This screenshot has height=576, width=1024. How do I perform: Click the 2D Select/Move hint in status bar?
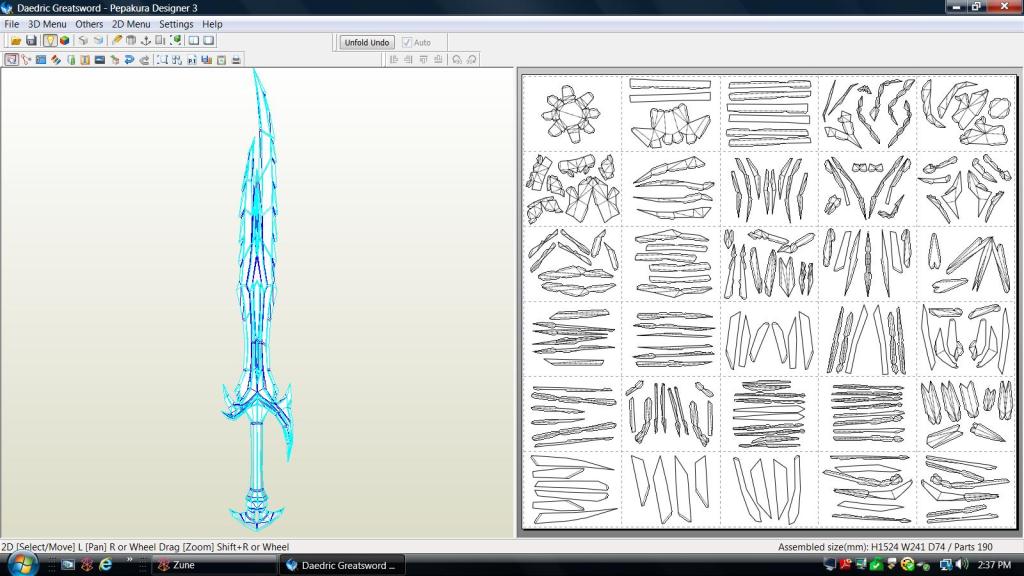[145, 547]
